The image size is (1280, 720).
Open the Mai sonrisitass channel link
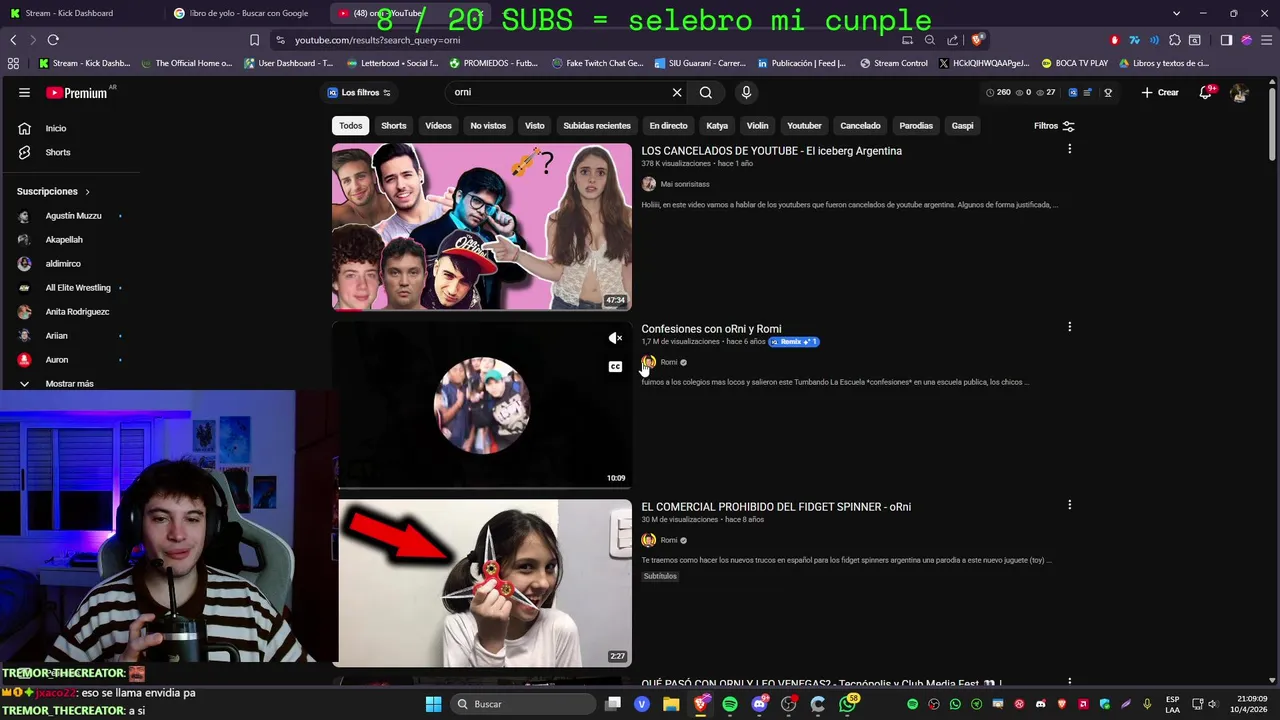pyautogui.click(x=684, y=184)
